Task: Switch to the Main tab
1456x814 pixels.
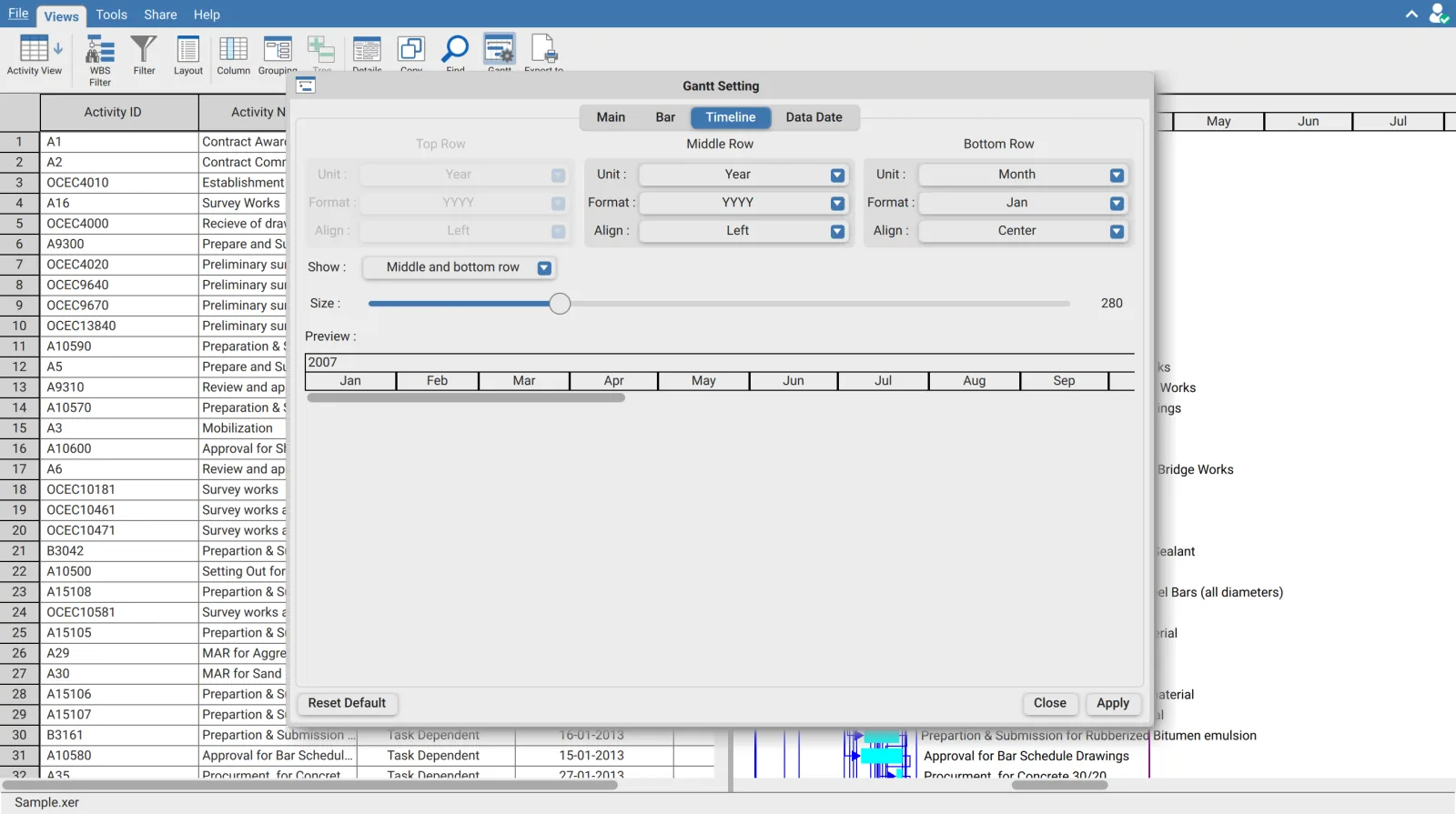Action: pos(611,117)
